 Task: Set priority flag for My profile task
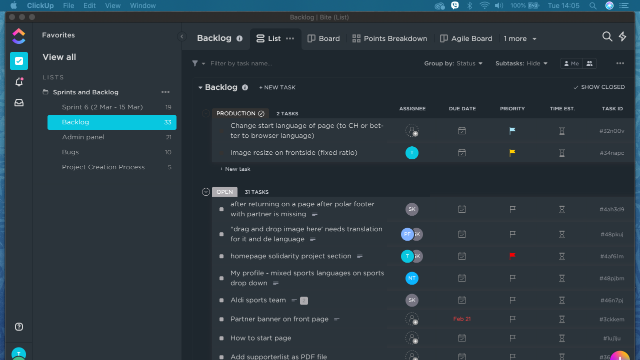click(512, 278)
